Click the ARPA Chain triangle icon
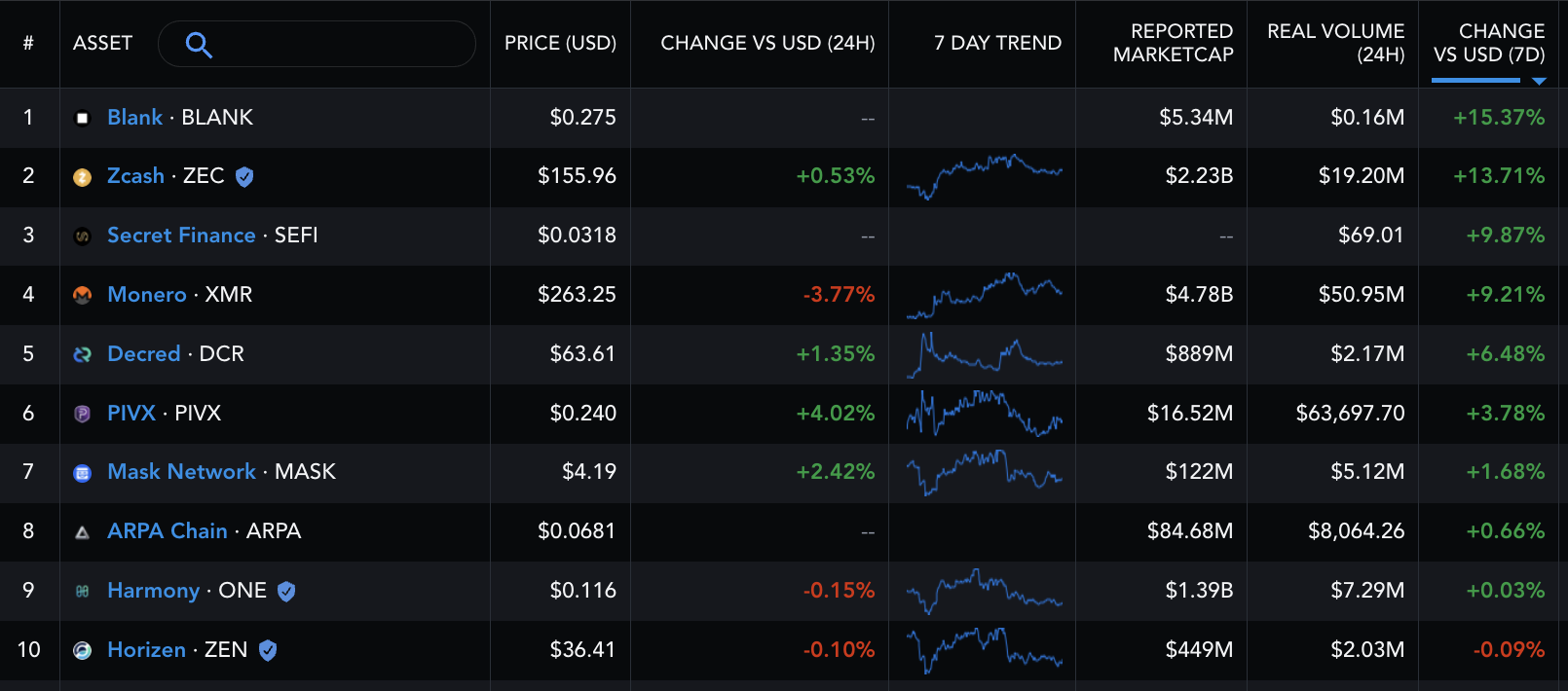This screenshot has height=691, width=1568. (x=83, y=532)
